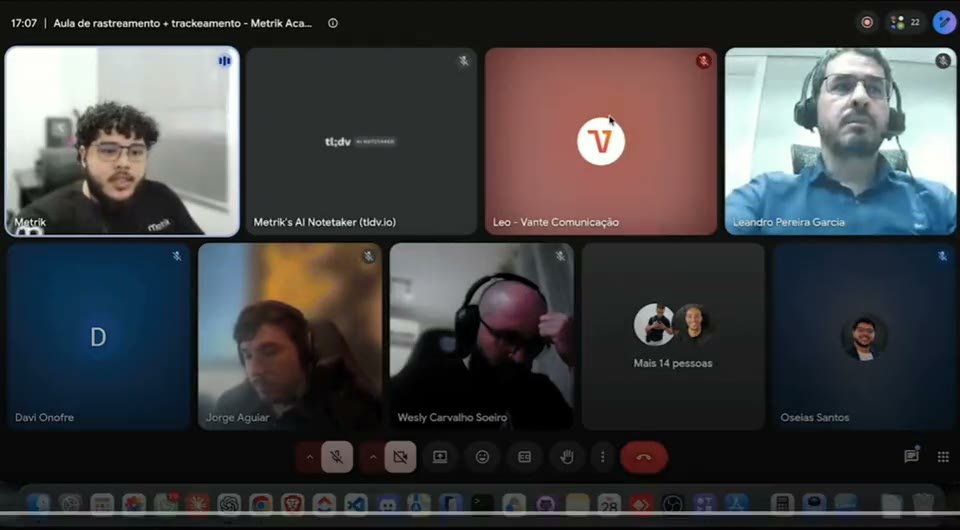Open Chrome from the dock
Screen dimensions: 960x530
coord(261,504)
